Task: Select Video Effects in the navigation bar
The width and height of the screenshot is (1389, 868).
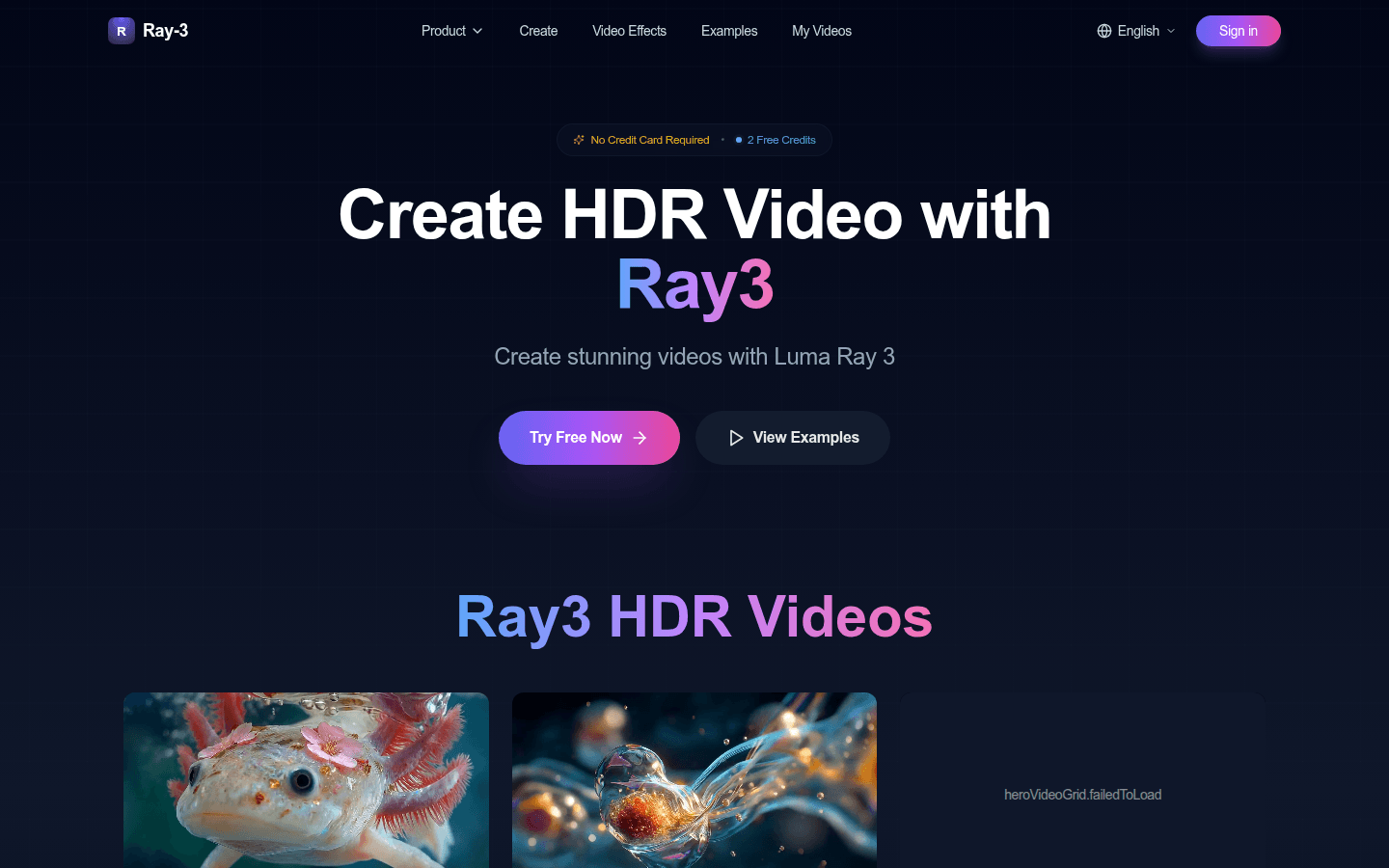Action: 629,31
